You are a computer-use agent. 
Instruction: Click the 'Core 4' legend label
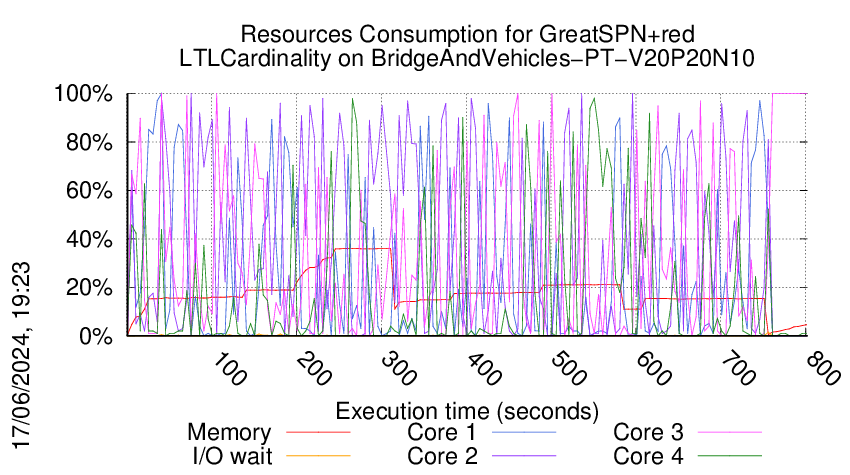click(648, 457)
